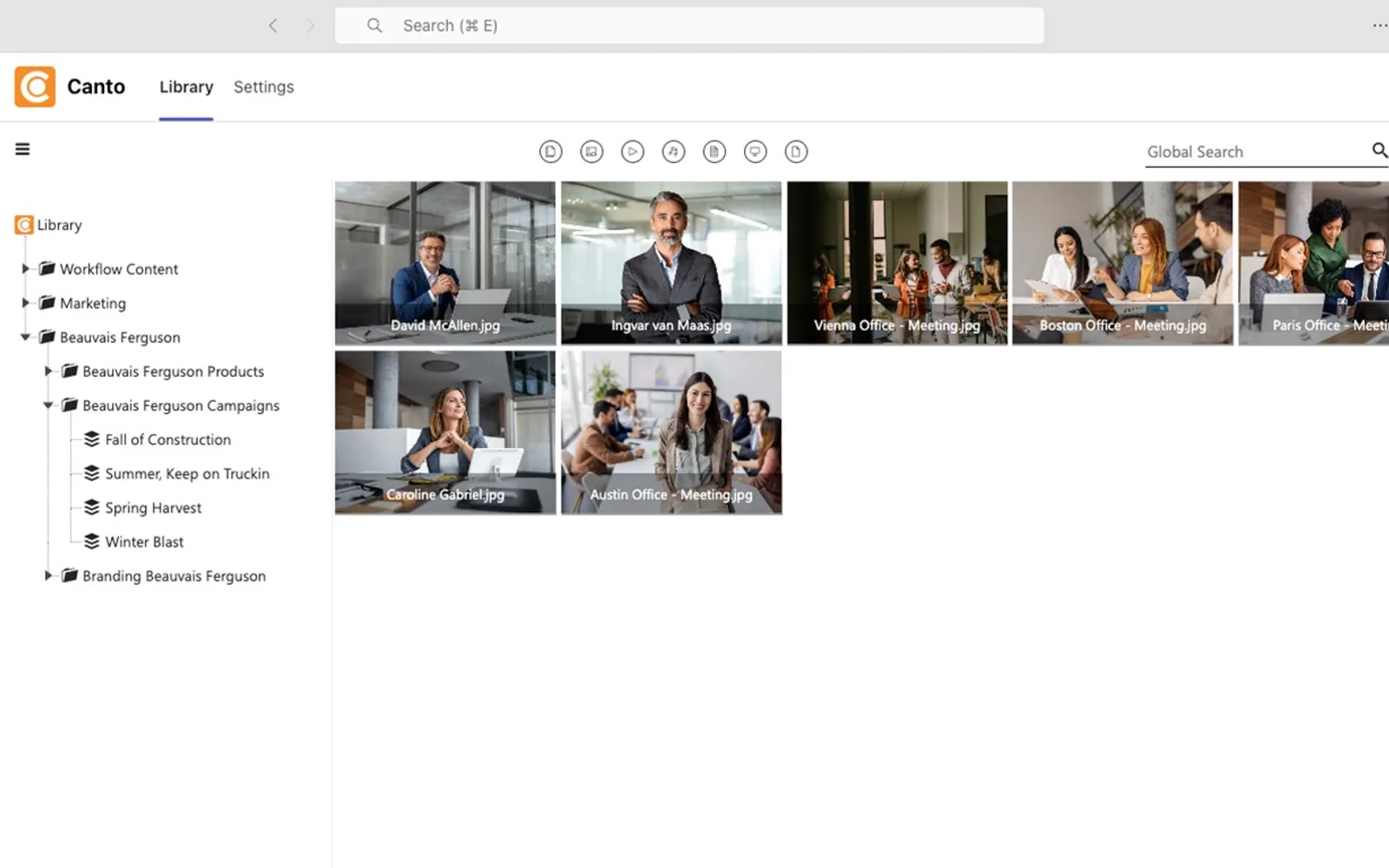The height and width of the screenshot is (868, 1389).
Task: Filter assets by video play icon
Action: coord(633,152)
